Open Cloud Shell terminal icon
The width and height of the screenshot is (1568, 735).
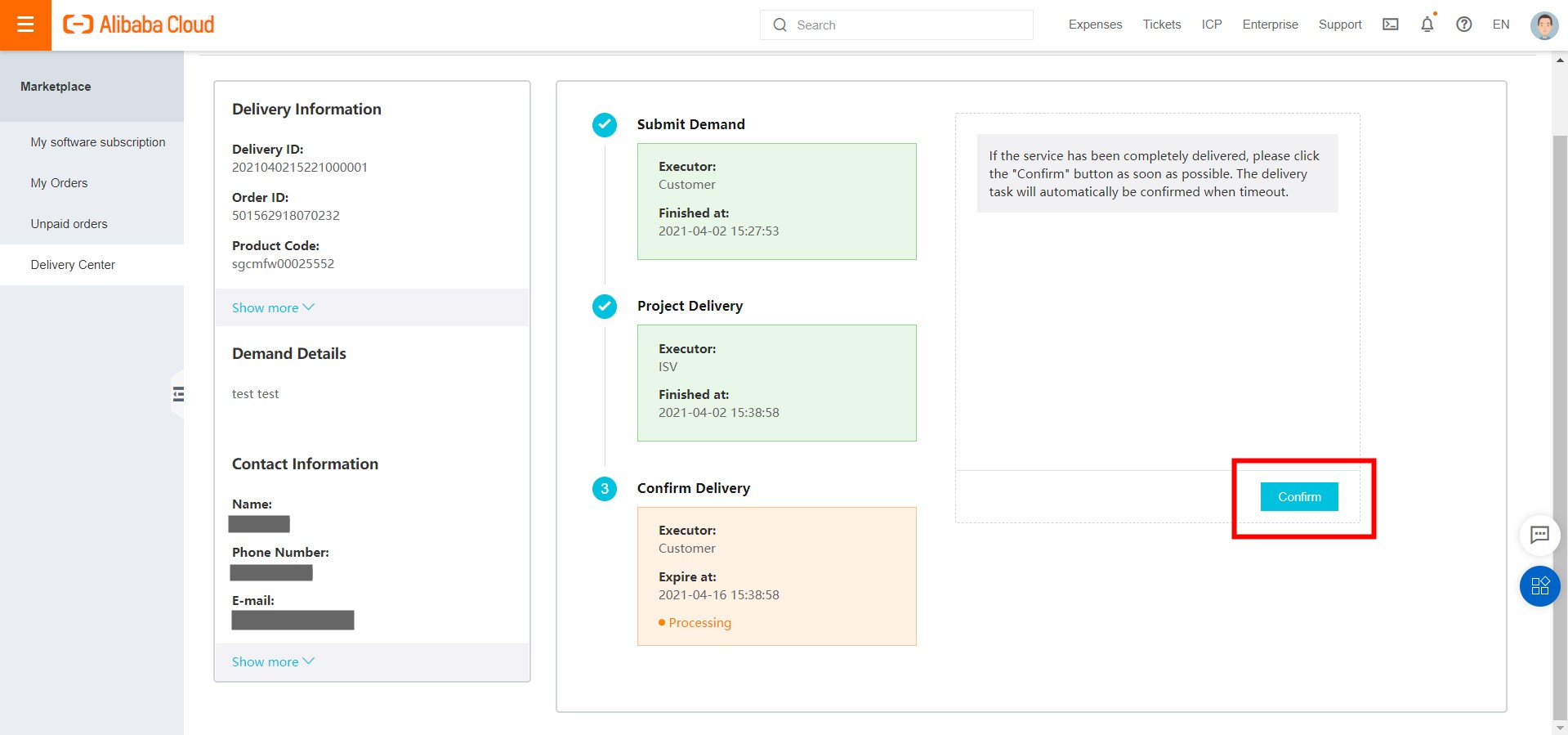coord(1390,25)
